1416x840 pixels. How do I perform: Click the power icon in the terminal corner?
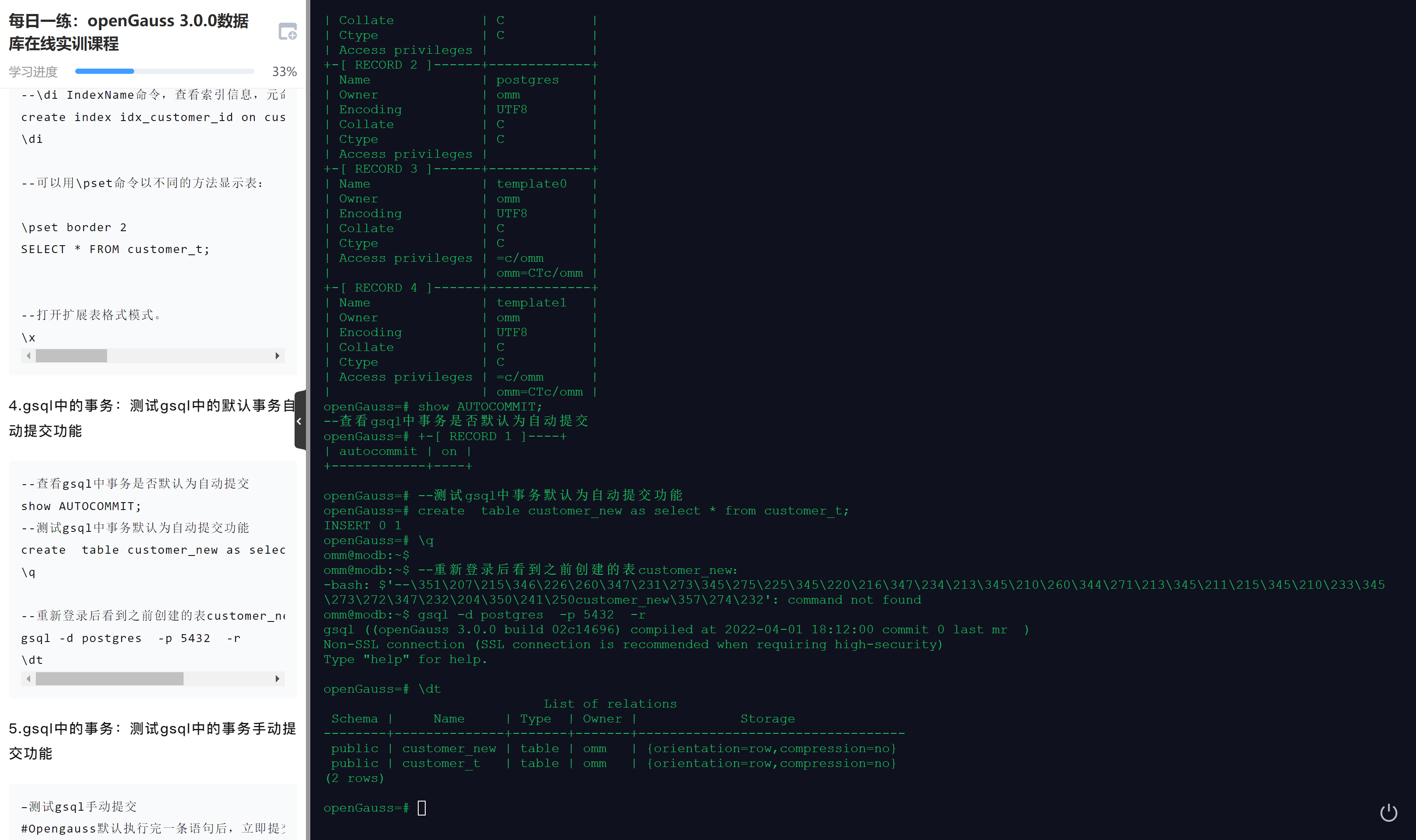(x=1388, y=813)
